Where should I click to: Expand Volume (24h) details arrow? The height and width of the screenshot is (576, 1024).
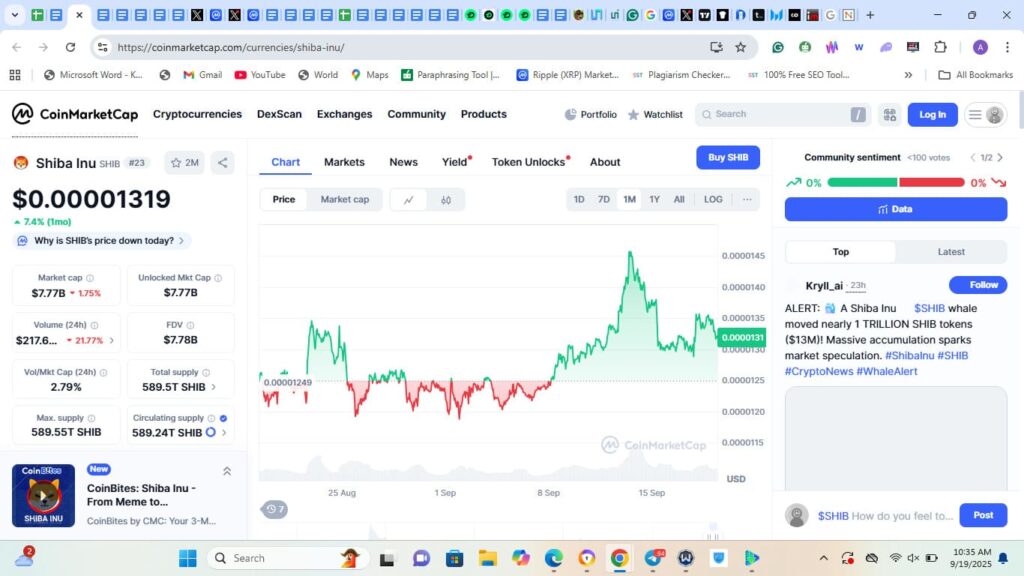point(112,340)
